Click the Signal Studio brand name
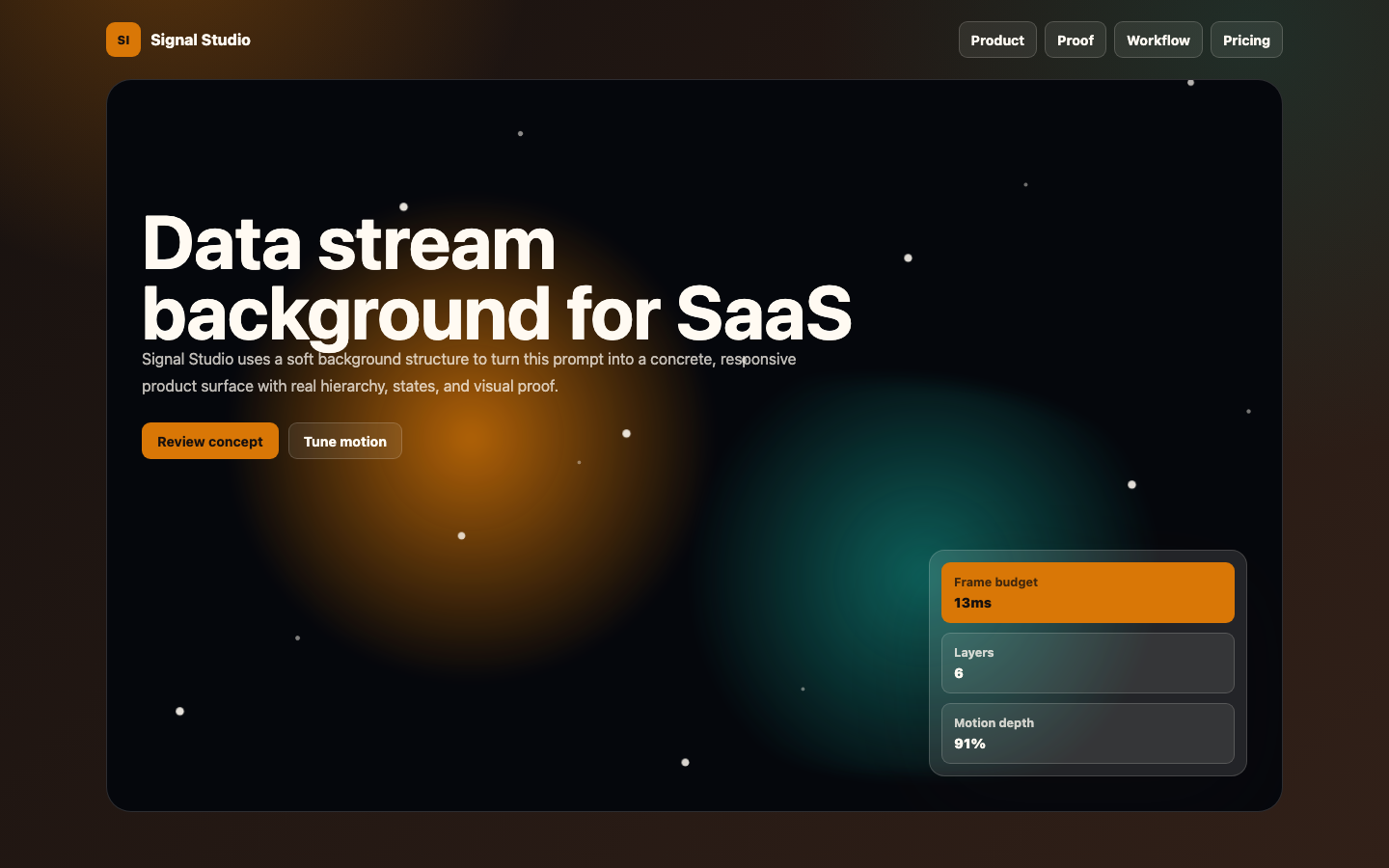1389x868 pixels. [x=201, y=40]
